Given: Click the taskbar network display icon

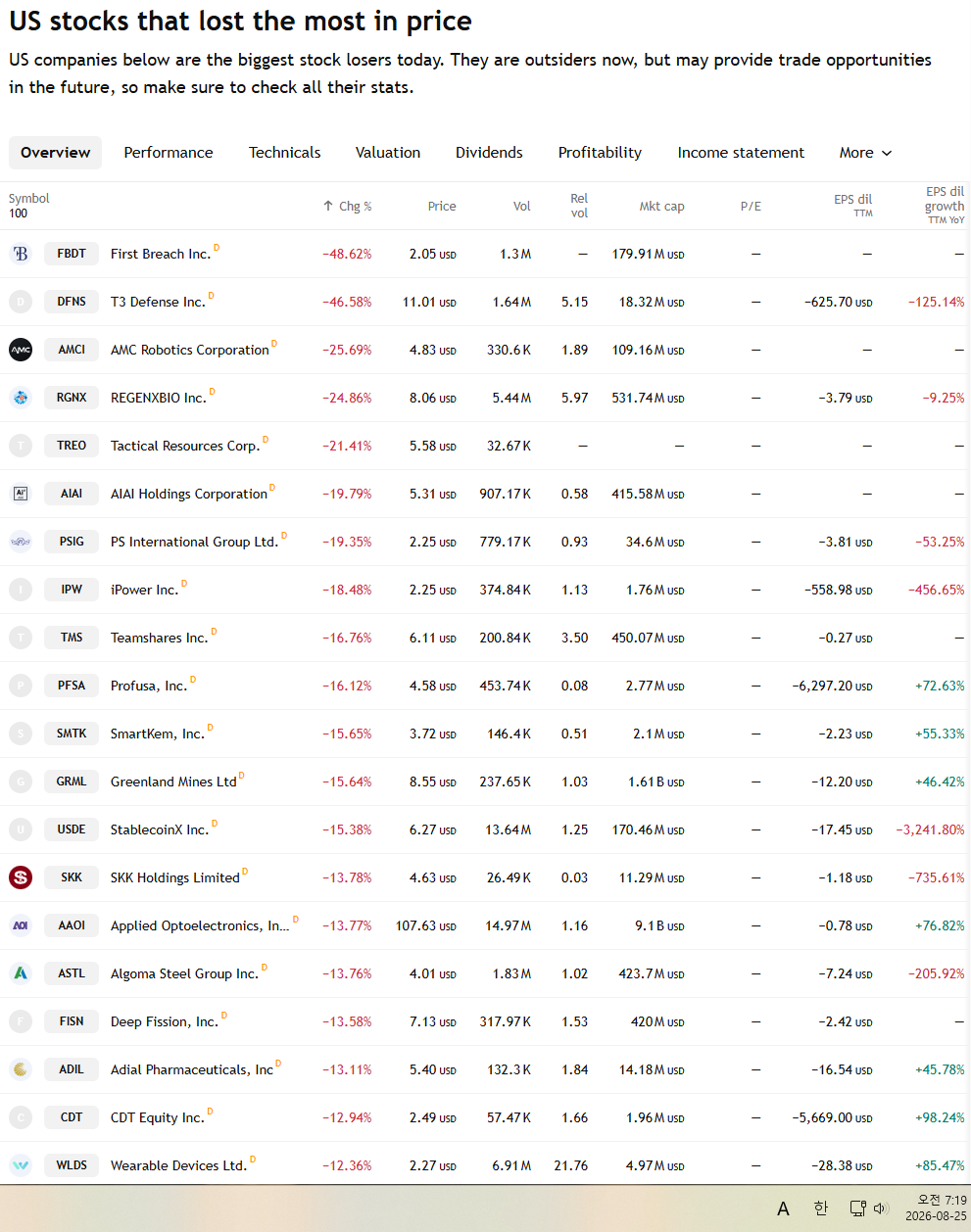Looking at the screenshot, I should tap(857, 1208).
